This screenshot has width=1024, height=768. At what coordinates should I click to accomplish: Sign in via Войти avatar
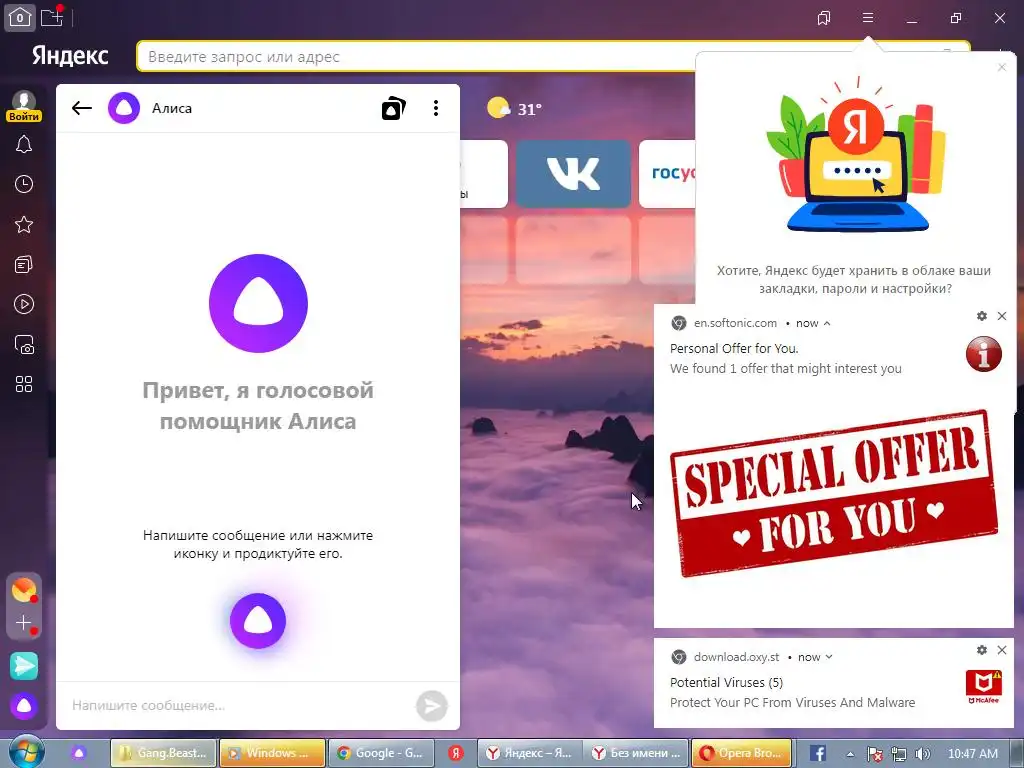24,106
